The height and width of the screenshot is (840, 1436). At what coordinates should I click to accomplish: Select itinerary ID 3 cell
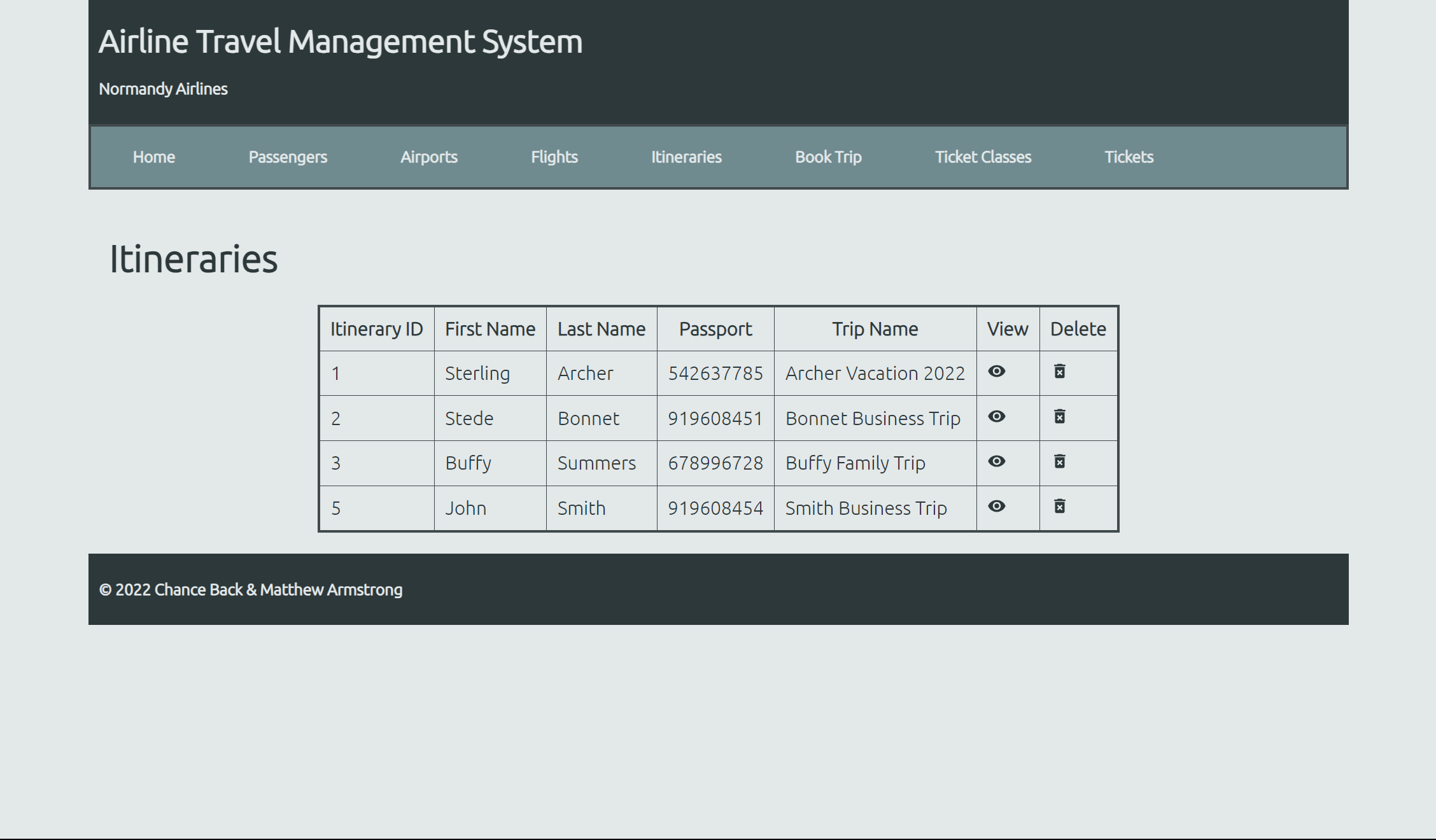coord(377,463)
